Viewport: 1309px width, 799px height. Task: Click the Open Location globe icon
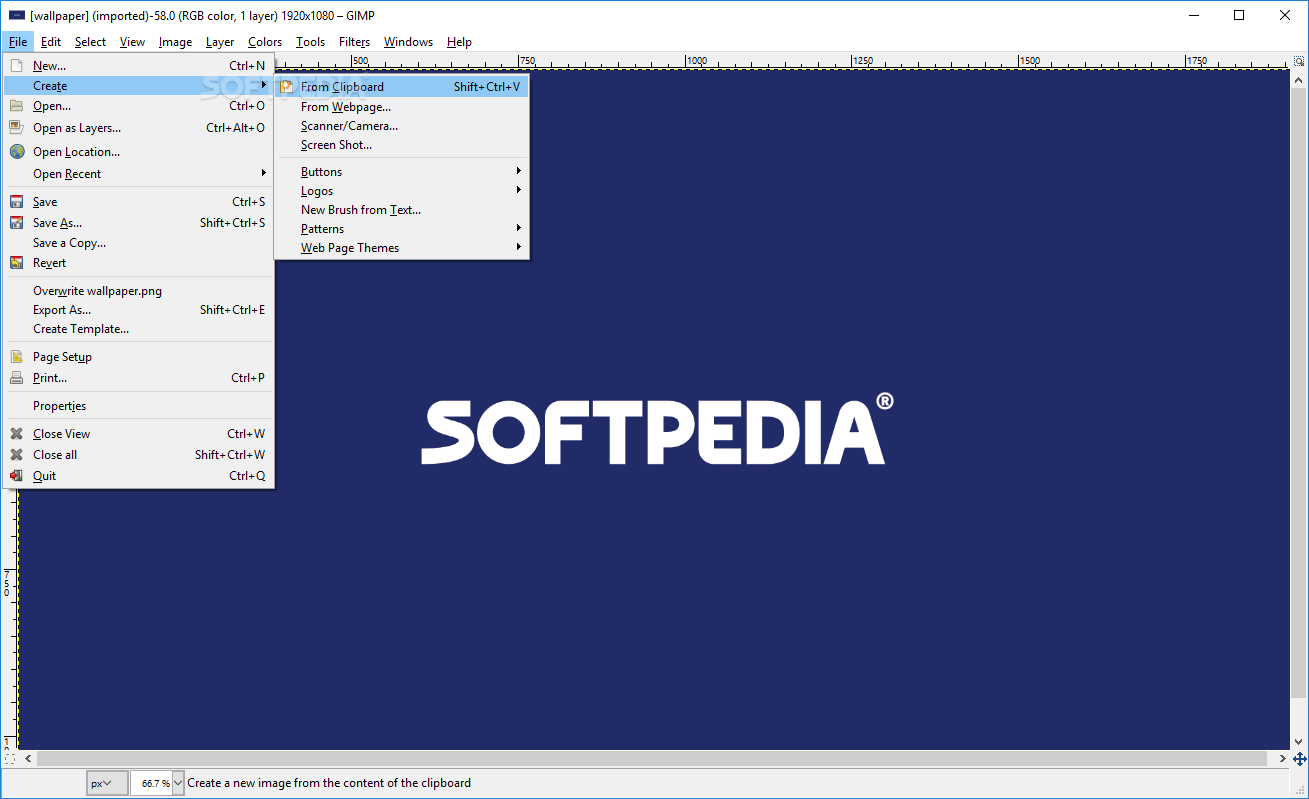[15, 151]
